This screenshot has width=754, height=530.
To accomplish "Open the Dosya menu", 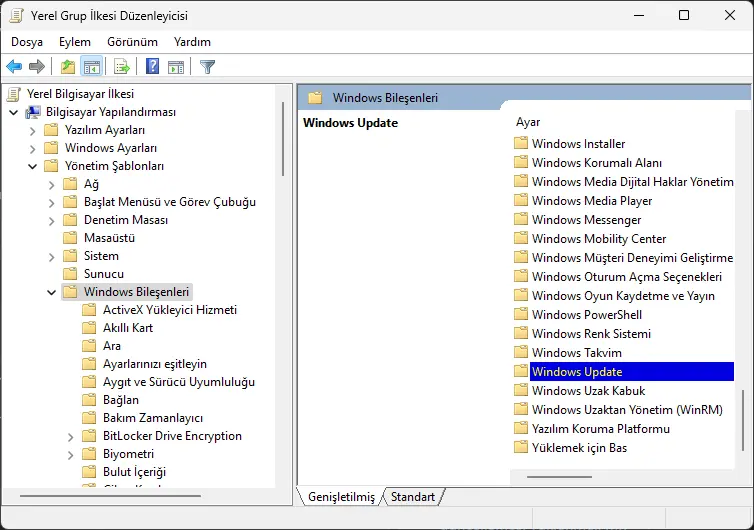I will click(x=27, y=42).
